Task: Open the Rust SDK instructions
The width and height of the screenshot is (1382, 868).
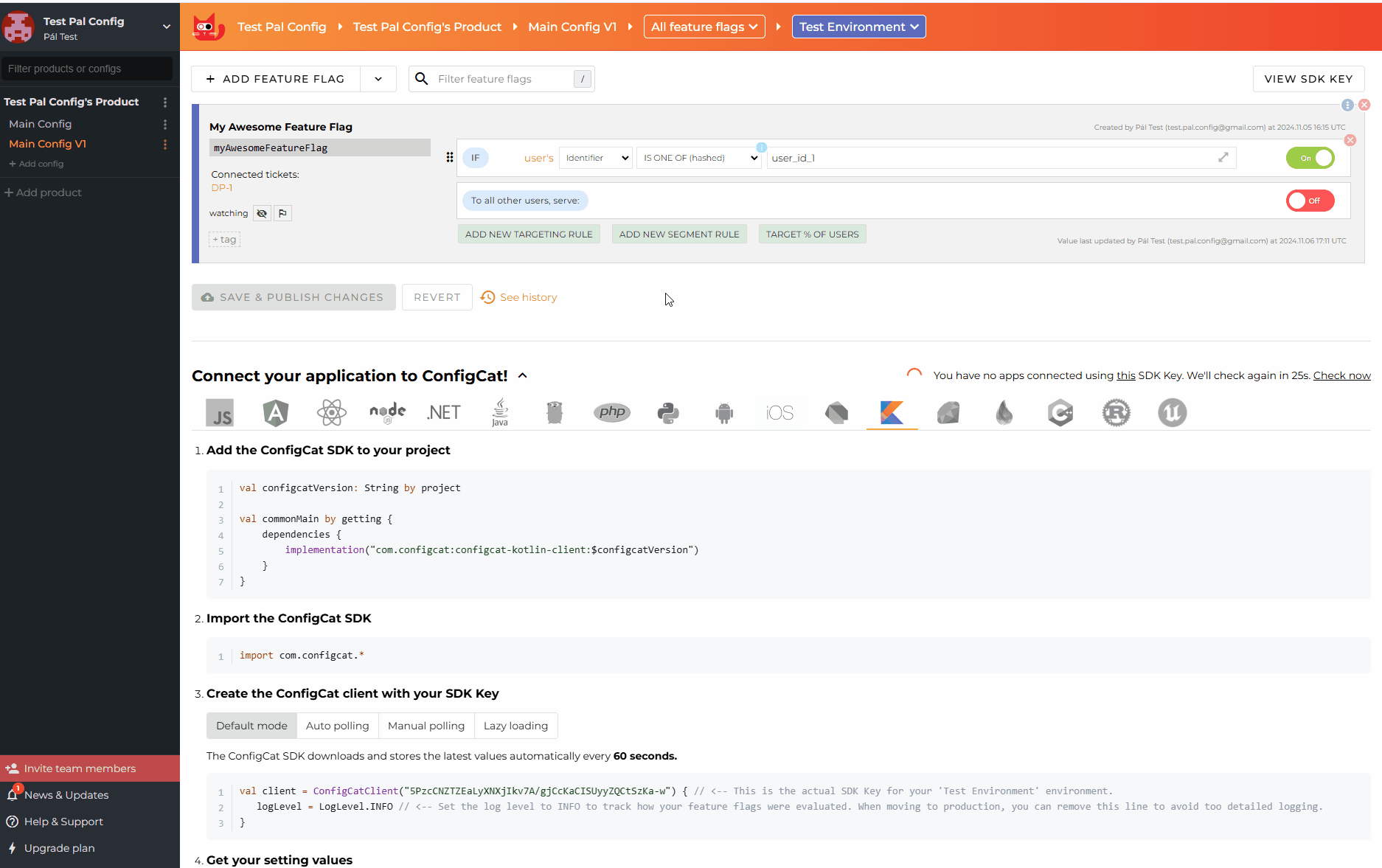Action: click(1116, 412)
